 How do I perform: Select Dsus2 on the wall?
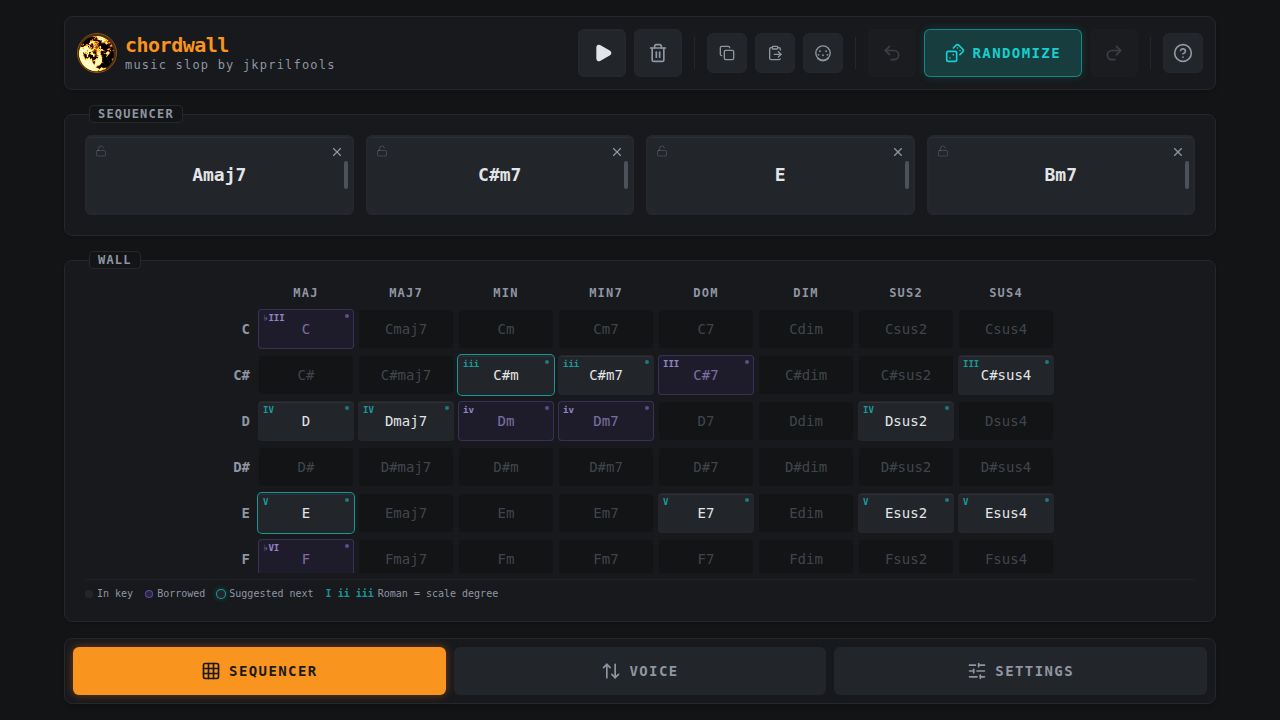point(906,421)
